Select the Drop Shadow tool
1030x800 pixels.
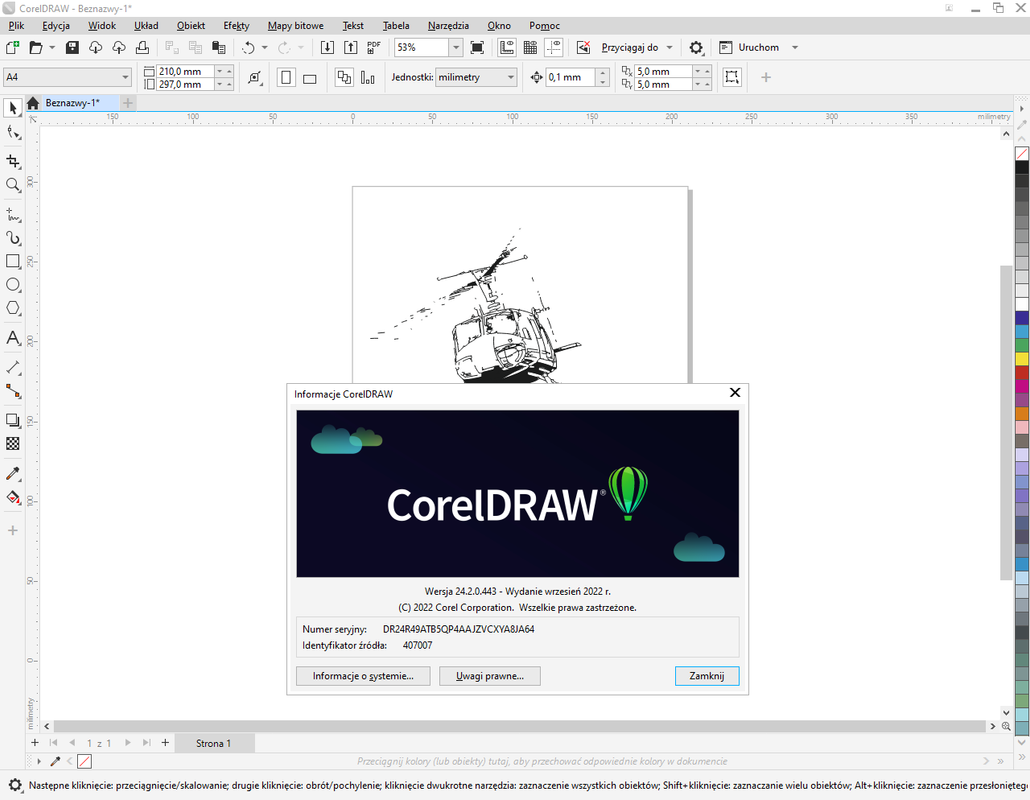click(x=12, y=420)
